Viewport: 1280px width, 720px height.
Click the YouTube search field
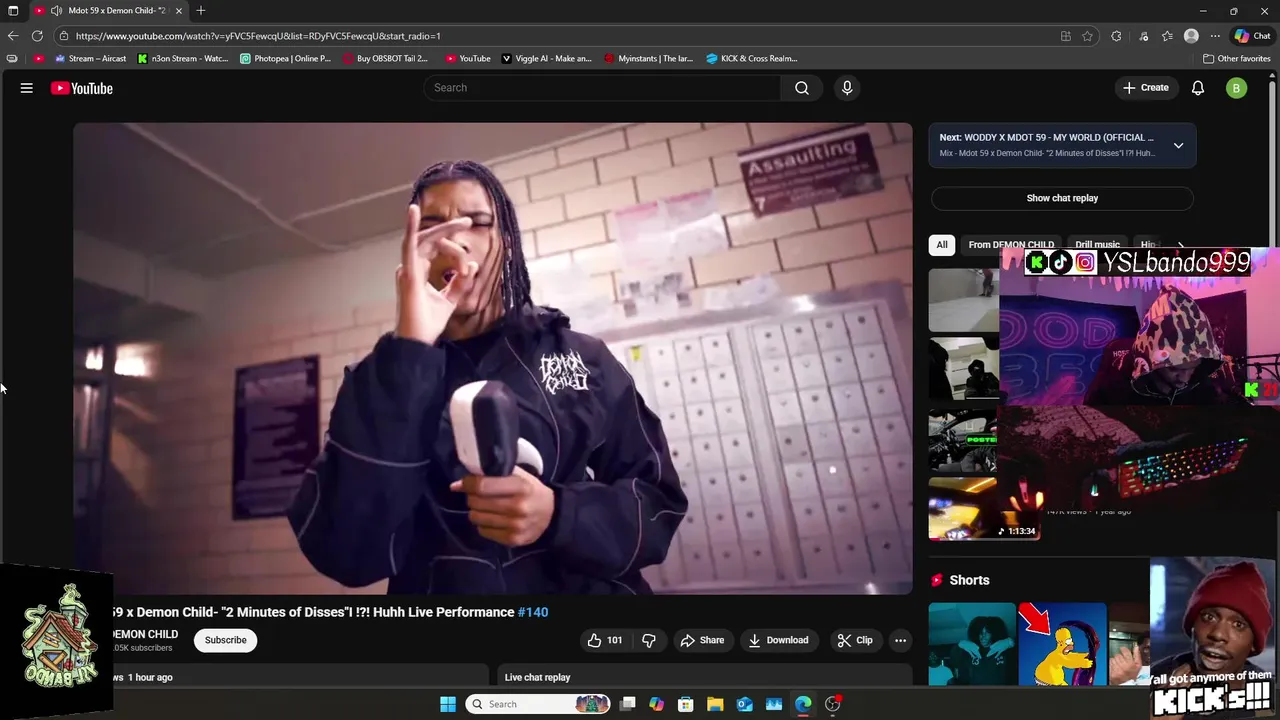click(603, 88)
